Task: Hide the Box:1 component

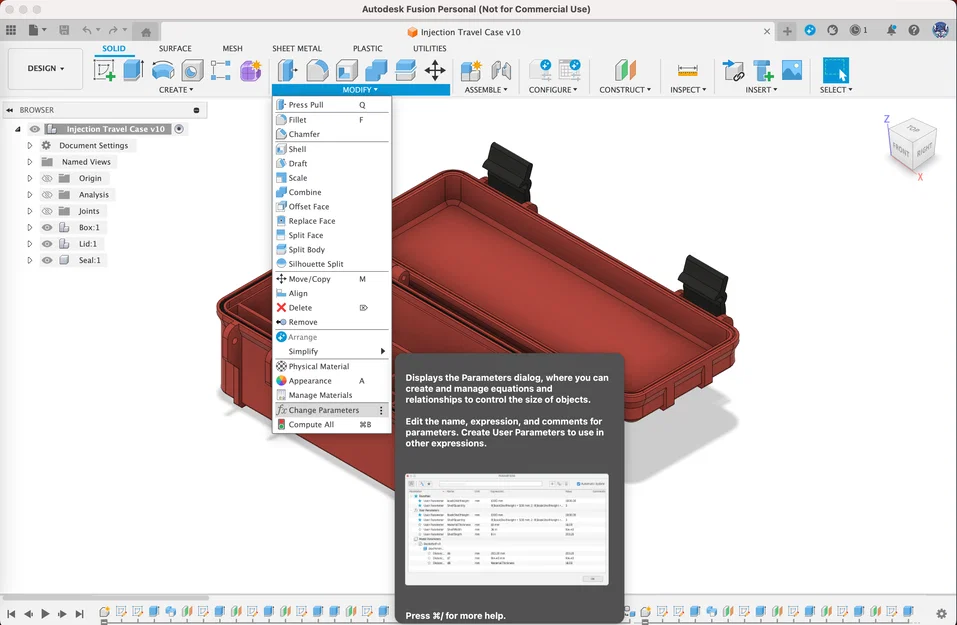Action: (x=47, y=227)
